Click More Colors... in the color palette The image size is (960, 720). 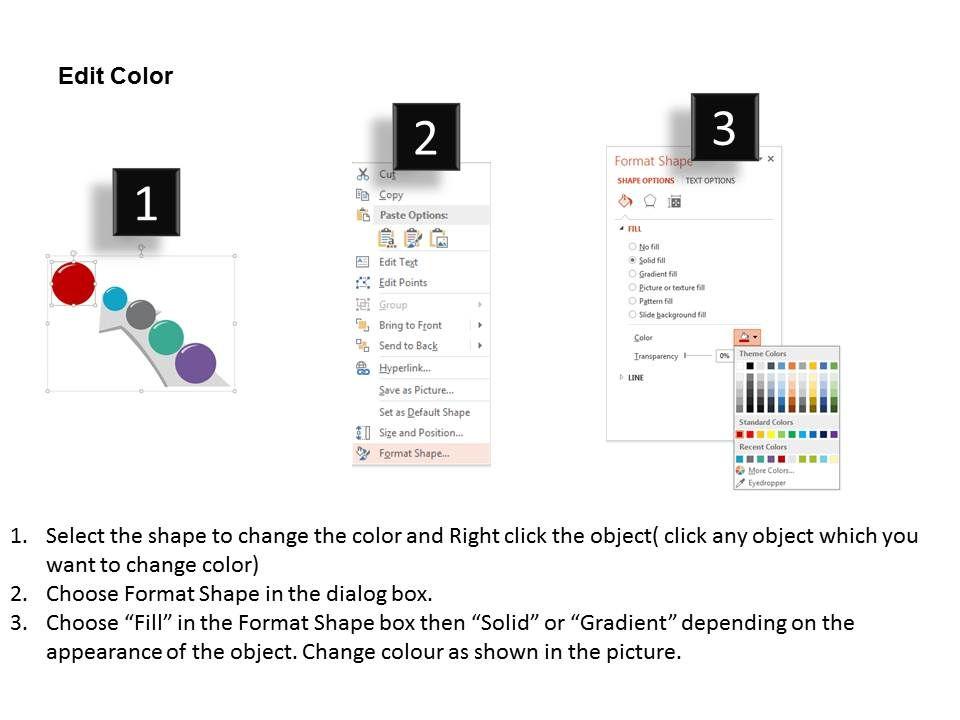click(770, 470)
